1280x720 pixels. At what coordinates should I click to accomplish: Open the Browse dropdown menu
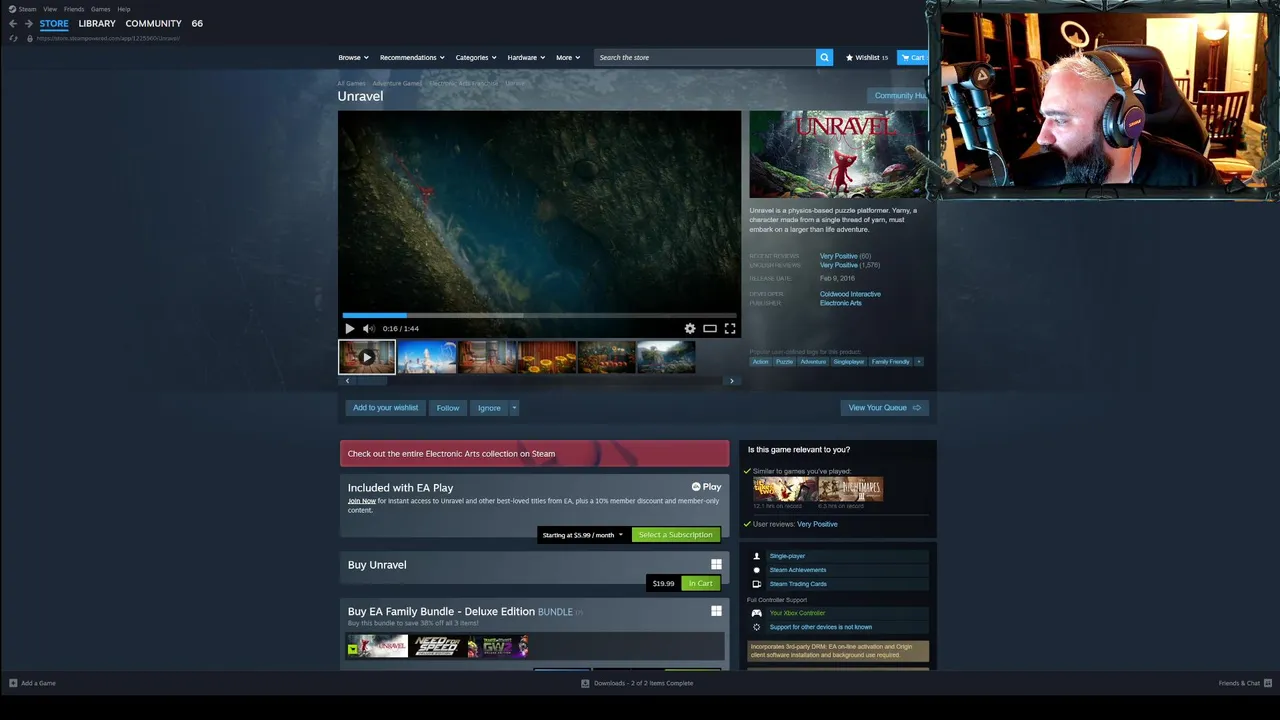(353, 57)
